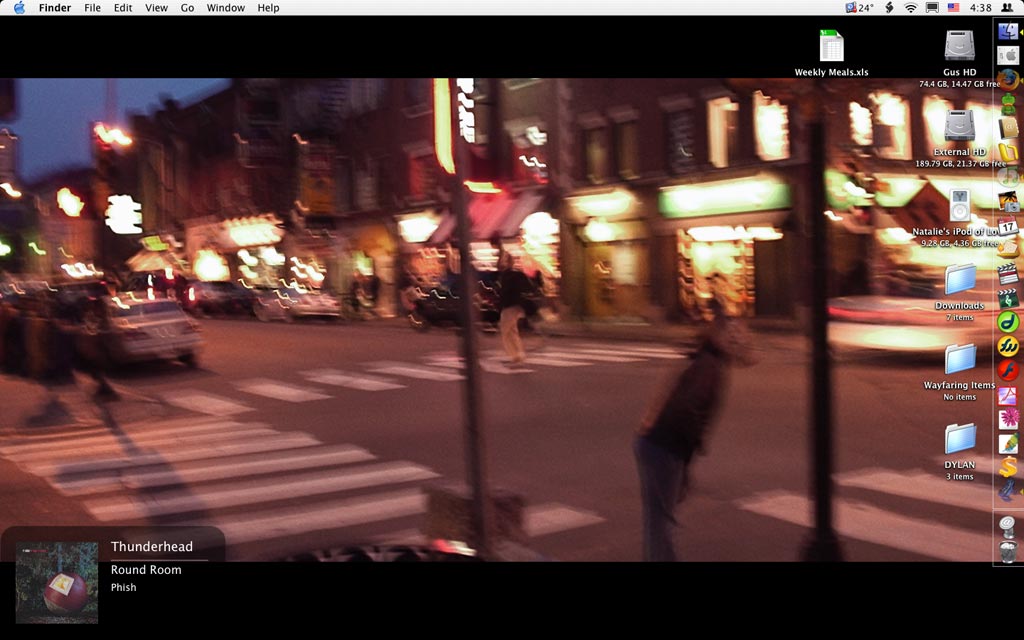Select the Weekly Meals.xls file icon

[831, 46]
